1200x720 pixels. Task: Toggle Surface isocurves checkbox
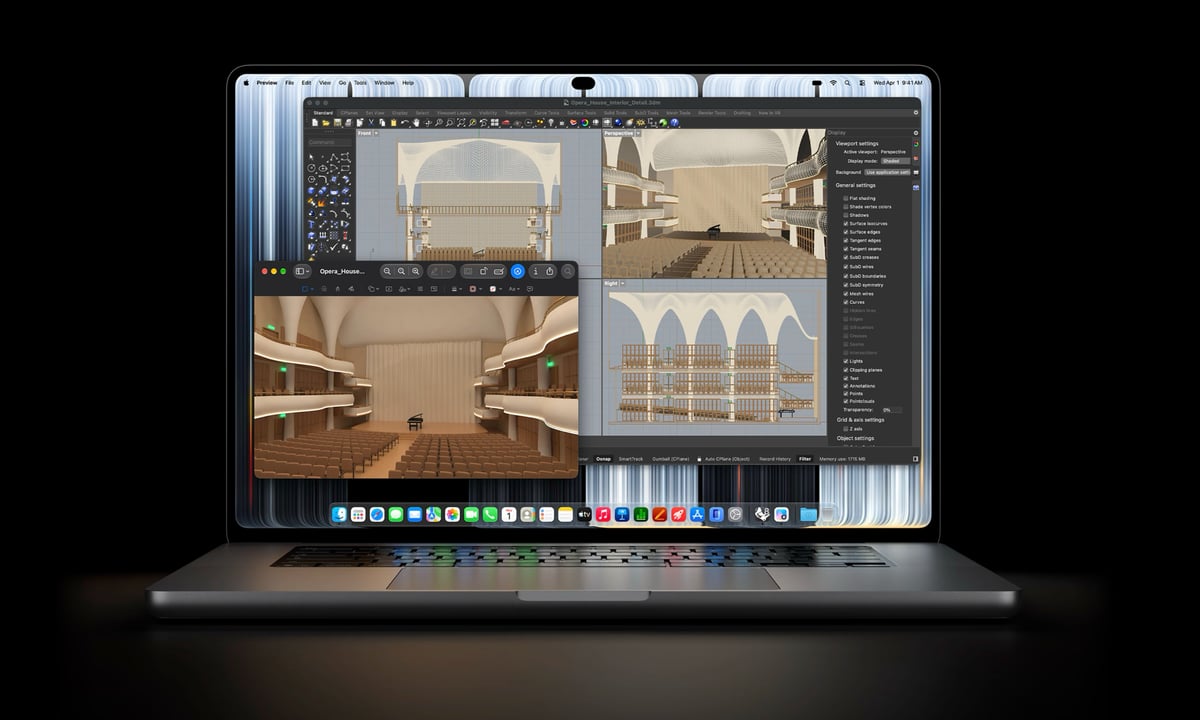(846, 224)
